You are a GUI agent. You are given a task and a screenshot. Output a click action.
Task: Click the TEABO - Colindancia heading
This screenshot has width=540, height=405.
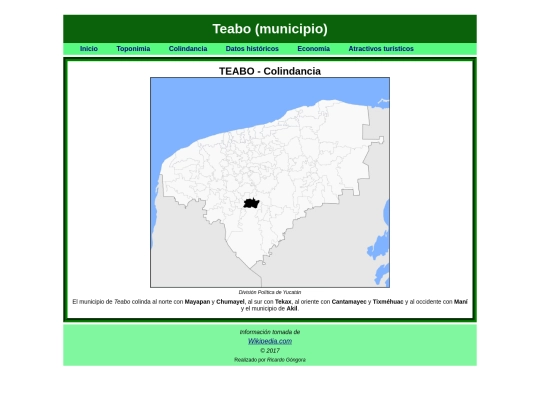click(x=270, y=71)
